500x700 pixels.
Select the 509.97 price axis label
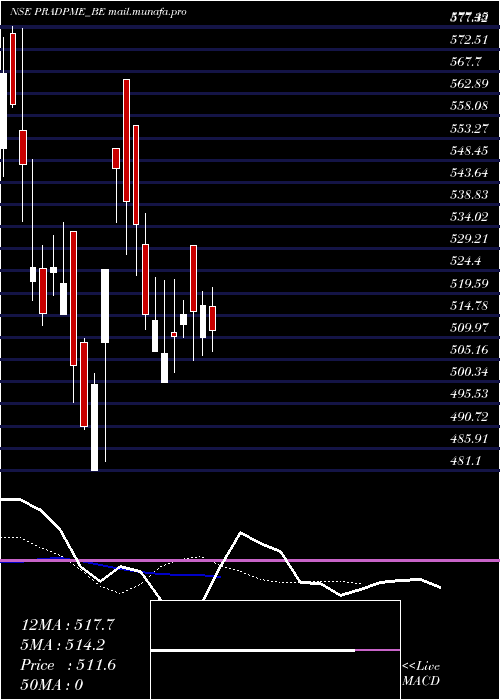pos(468,328)
